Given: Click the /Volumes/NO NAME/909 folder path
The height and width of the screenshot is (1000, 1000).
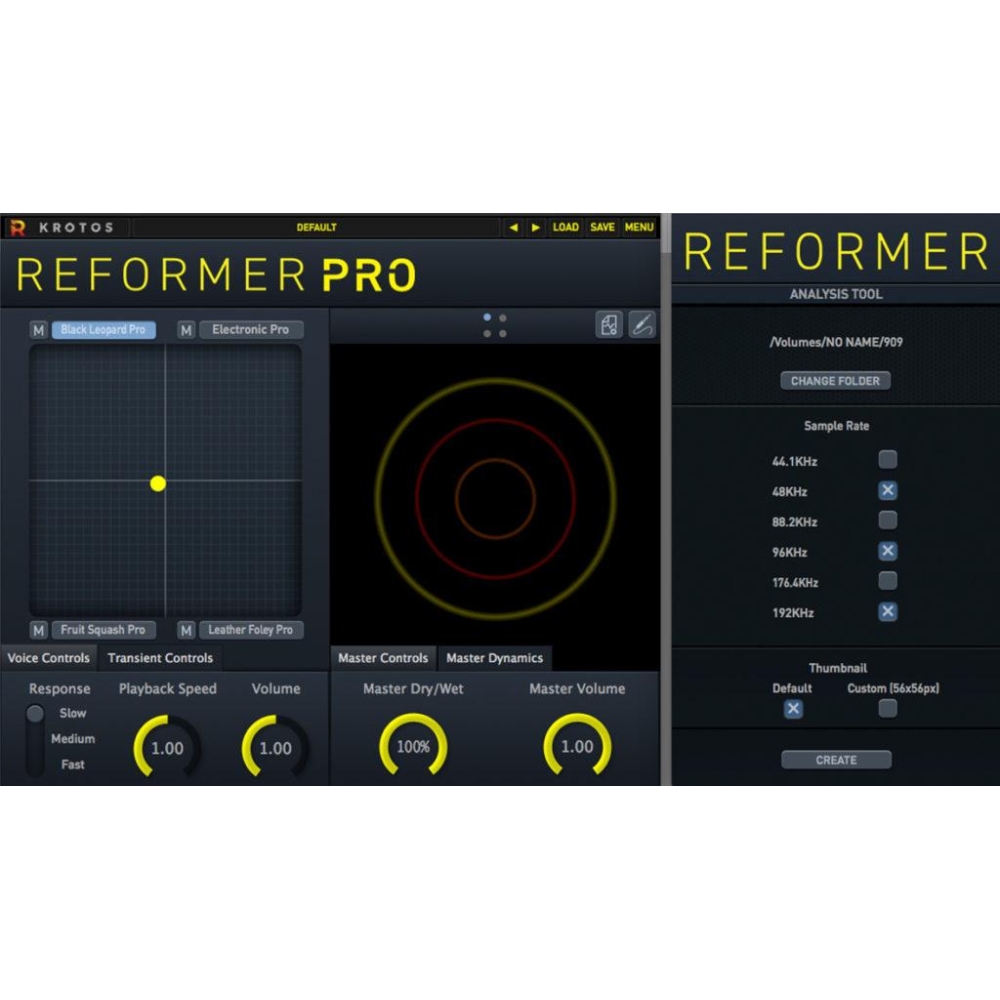Looking at the screenshot, I should (836, 342).
